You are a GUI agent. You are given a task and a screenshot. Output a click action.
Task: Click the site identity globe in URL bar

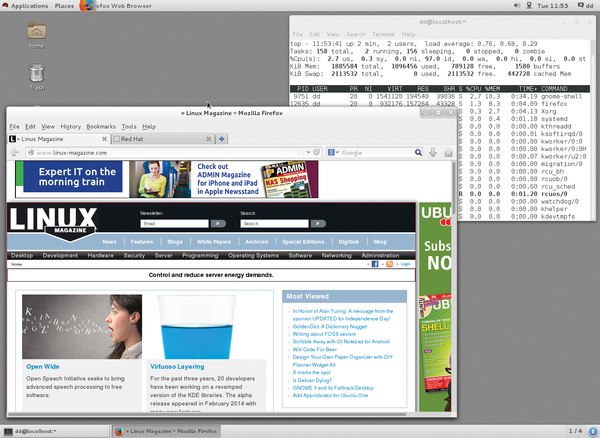(31, 152)
